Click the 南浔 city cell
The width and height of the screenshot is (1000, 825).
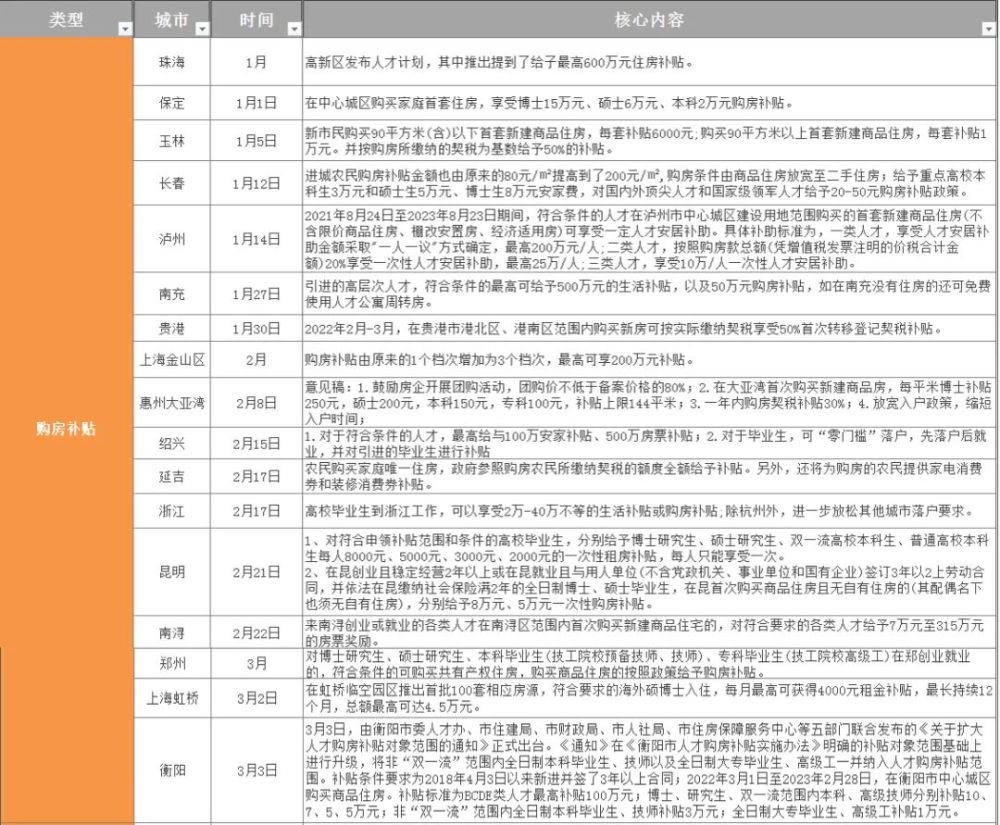172,632
